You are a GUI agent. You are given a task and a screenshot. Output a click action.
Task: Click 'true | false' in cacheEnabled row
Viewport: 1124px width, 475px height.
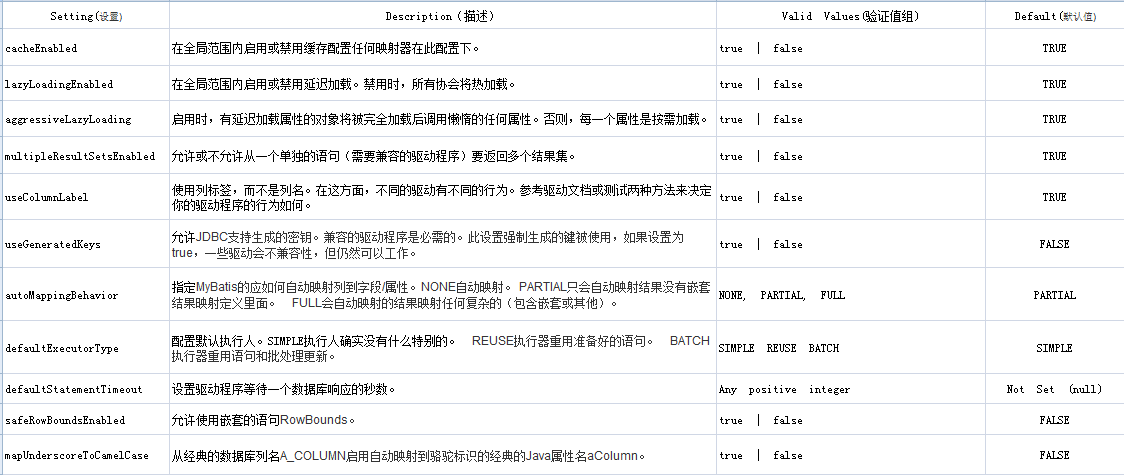[x=761, y=49]
